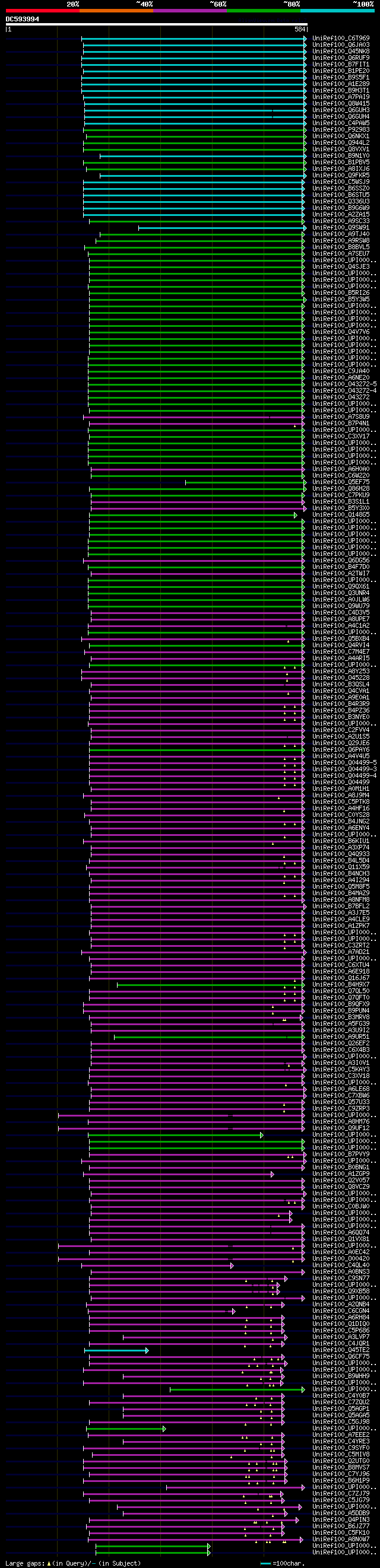
Task: Click the short green bar for UniRef100_Q5EF75
Action: (x=246, y=482)
